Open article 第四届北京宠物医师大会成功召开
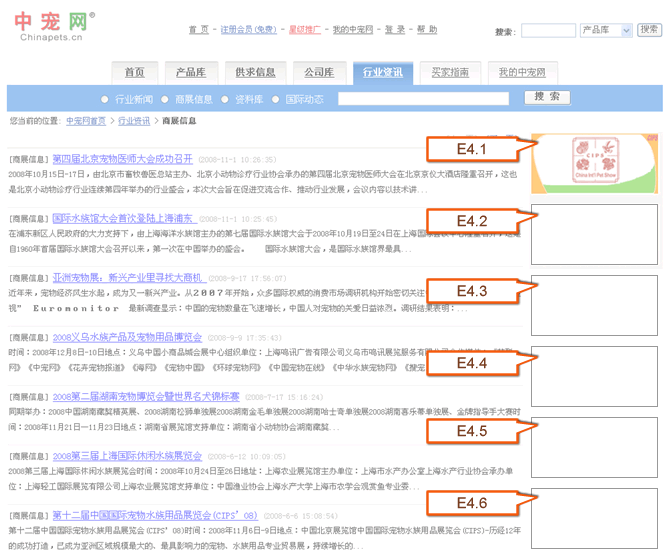668x560 pixels. [x=122, y=158]
